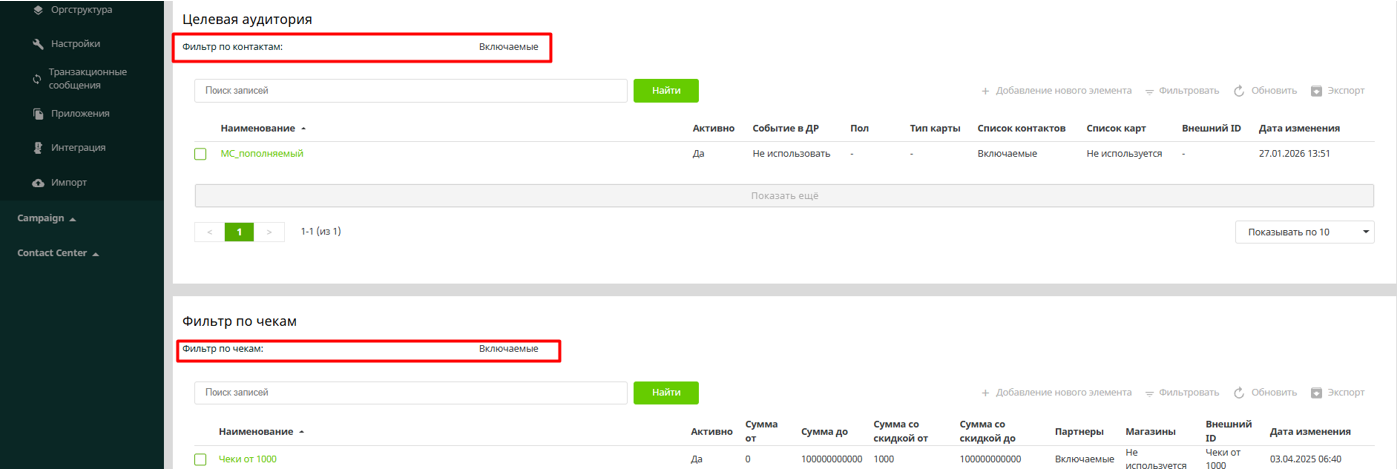Expand the Campaign sidebar section
Viewport: 1397px width, 469px height.
tap(46, 218)
